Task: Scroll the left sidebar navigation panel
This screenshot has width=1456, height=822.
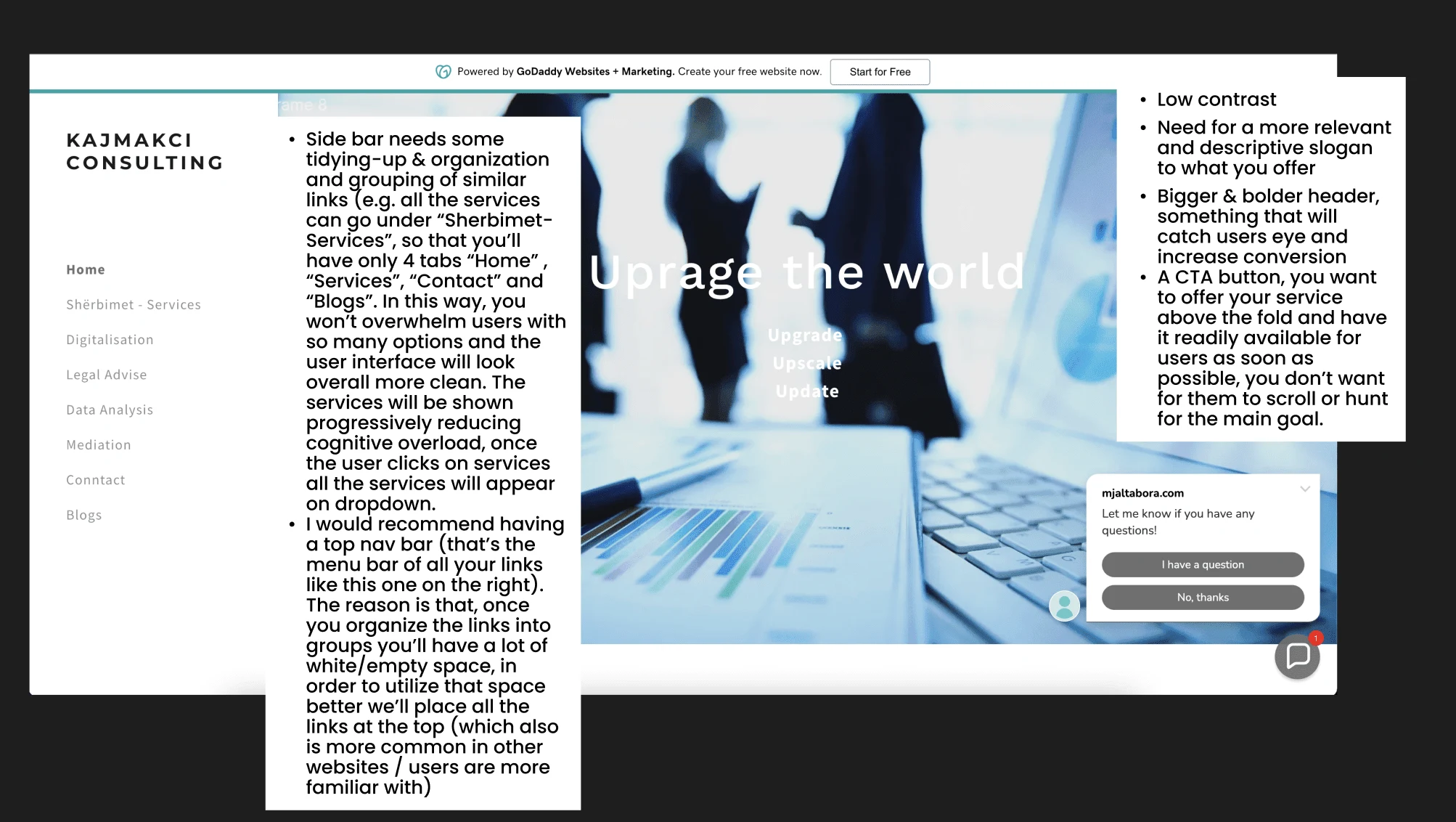Action: (156, 391)
